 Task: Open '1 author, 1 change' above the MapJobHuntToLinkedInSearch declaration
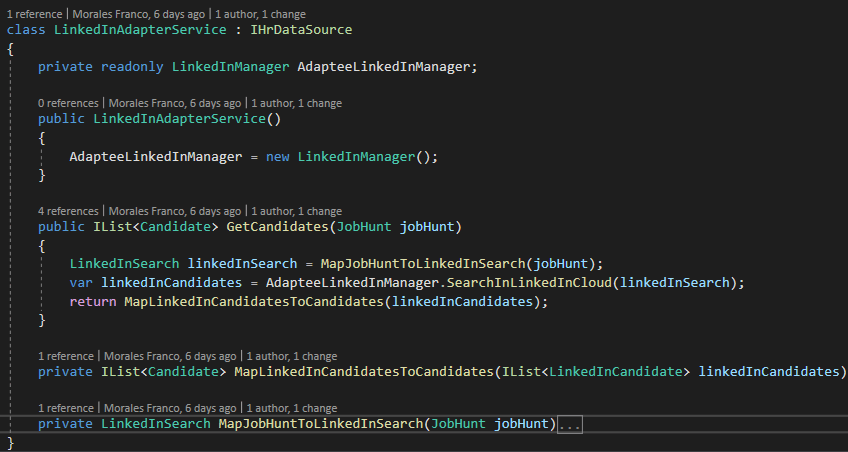[292, 408]
